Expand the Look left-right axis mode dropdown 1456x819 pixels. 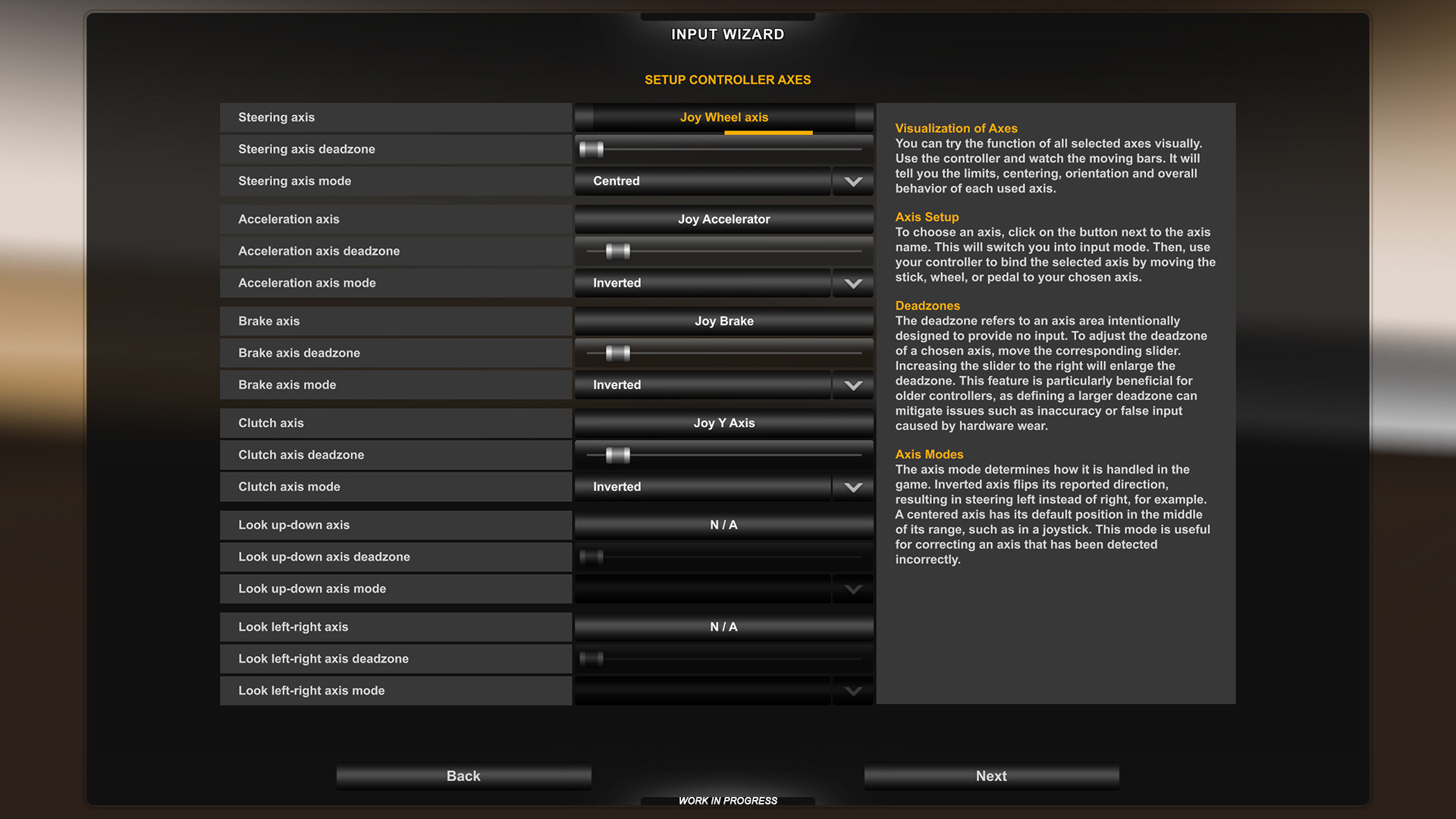coord(852,690)
